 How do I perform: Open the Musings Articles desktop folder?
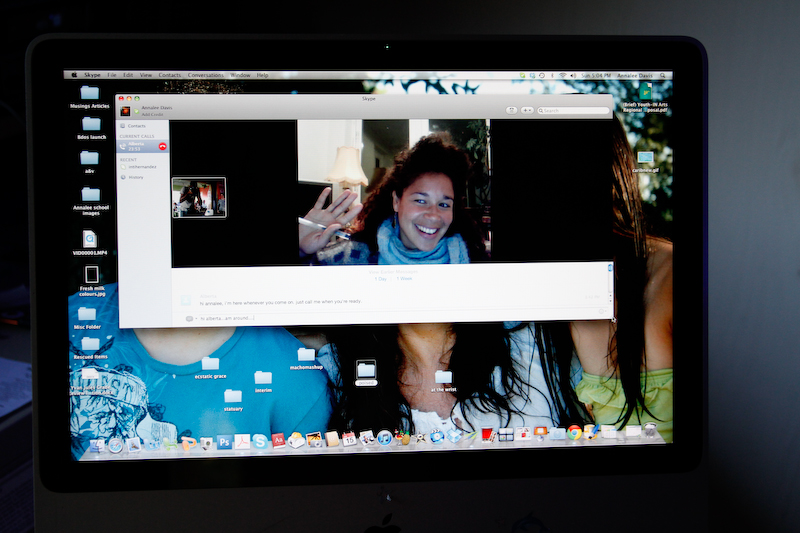[x=90, y=96]
